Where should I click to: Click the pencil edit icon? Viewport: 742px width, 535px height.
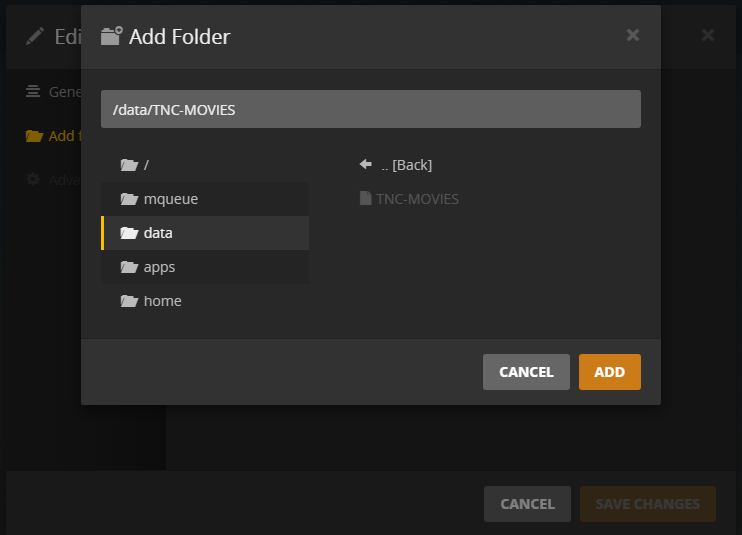35,36
